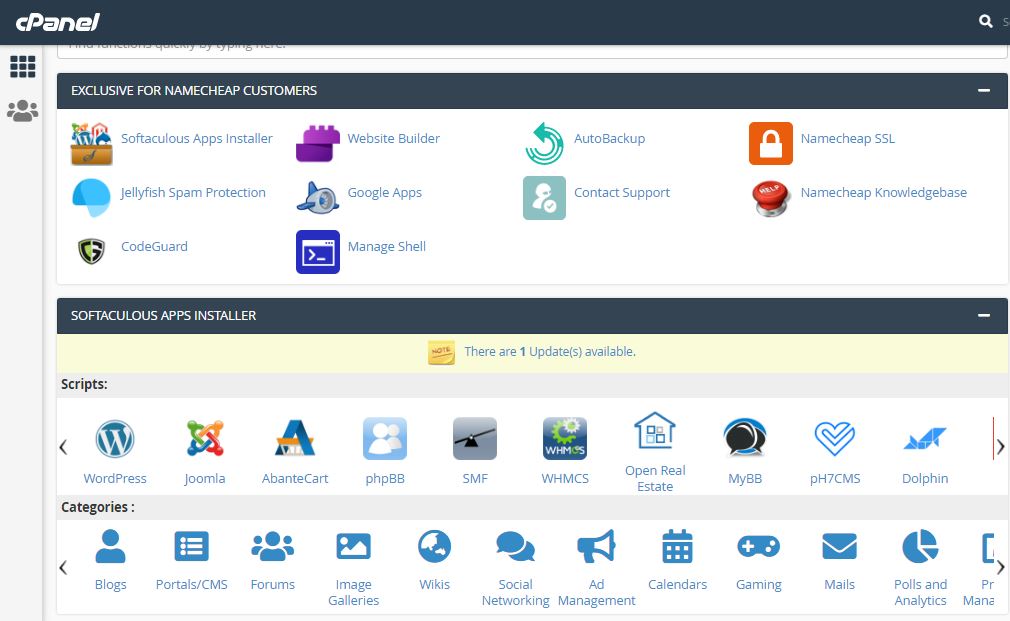Open the Portals/CMS category icon

tap(191, 546)
